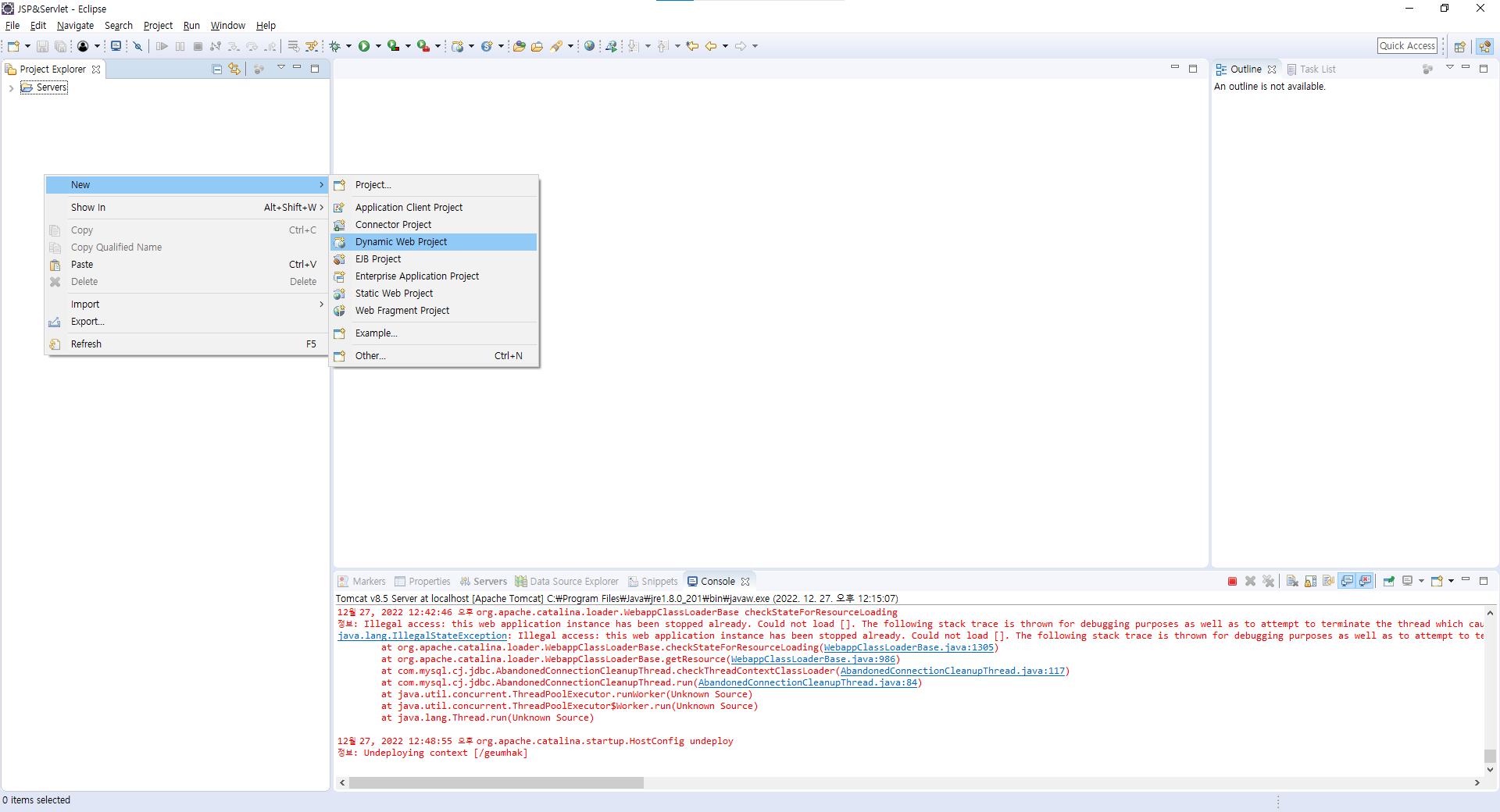The image size is (1500, 812).
Task: Toggle Scroll Lock in Console toolbar
Action: (x=1311, y=581)
